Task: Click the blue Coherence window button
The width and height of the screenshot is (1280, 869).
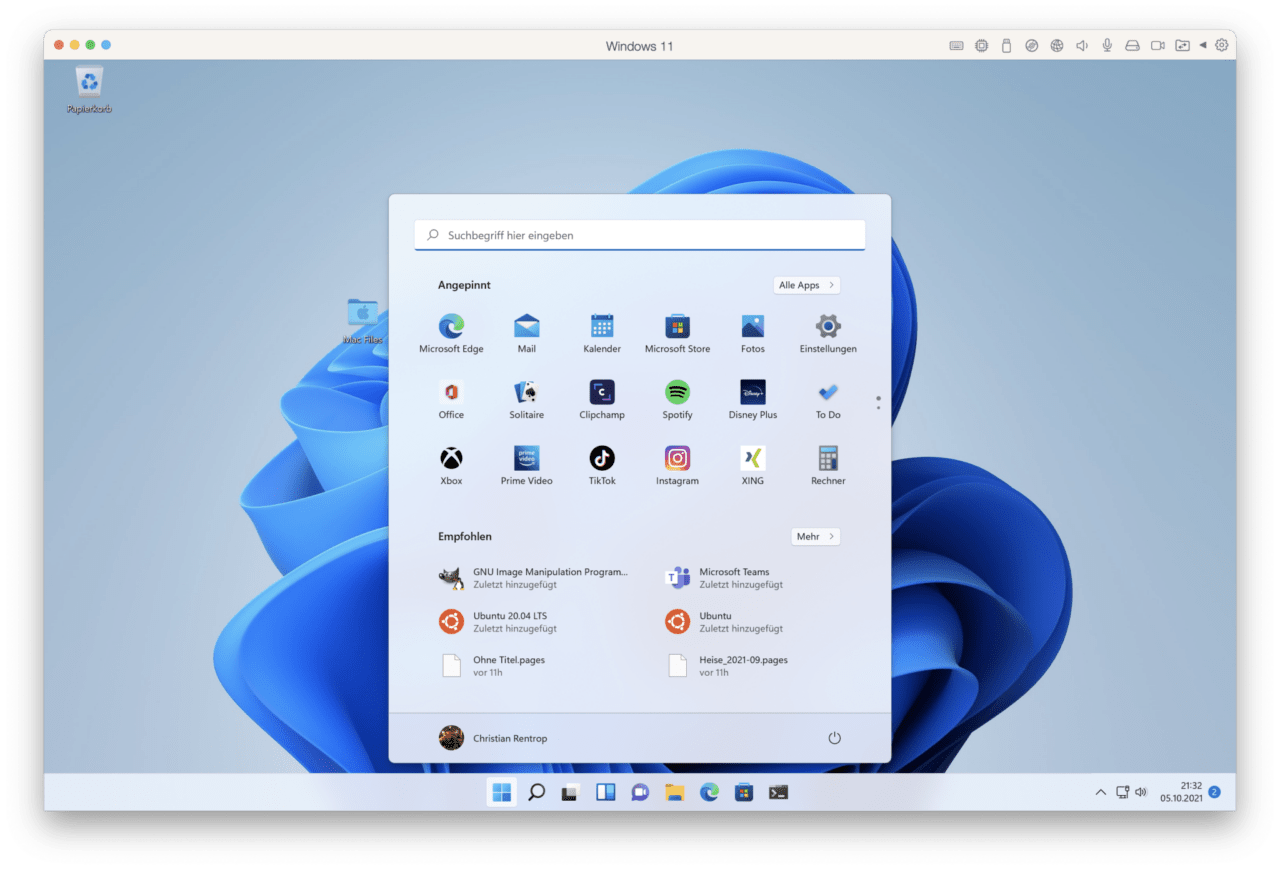Action: click(x=106, y=45)
